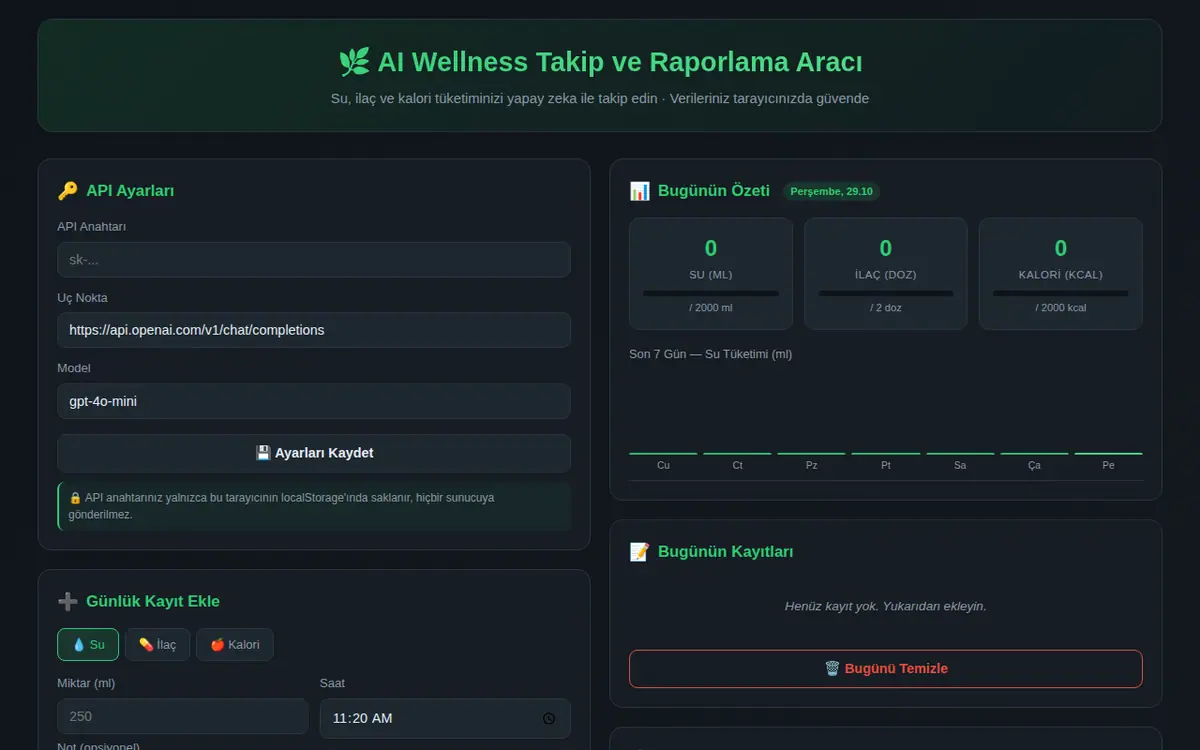Click the subtitle about yapay zeka tracking
Viewport: 1200px width, 750px height.
pos(600,98)
